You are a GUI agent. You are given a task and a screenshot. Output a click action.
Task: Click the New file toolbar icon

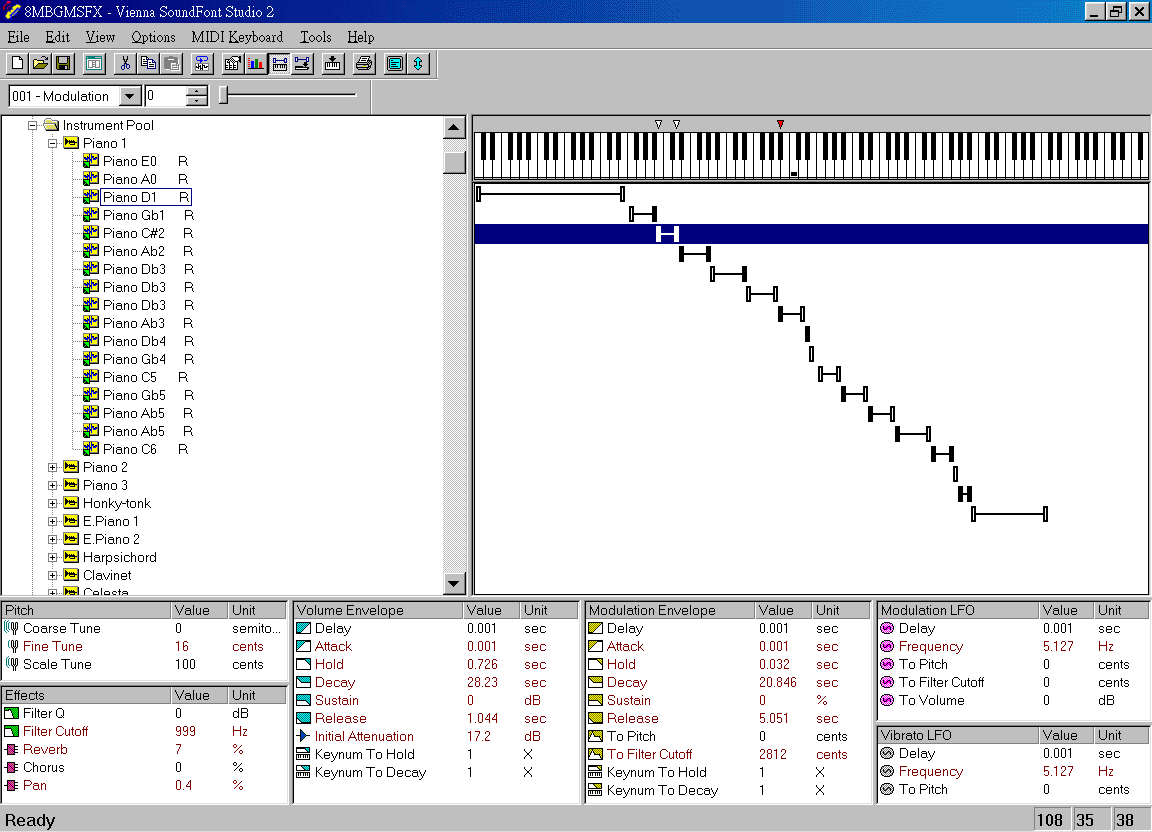18,64
